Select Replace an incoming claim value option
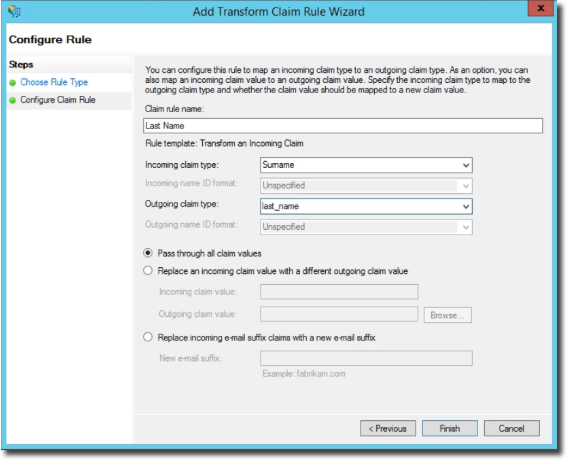The width and height of the screenshot is (567, 460). pyautogui.click(x=148, y=271)
